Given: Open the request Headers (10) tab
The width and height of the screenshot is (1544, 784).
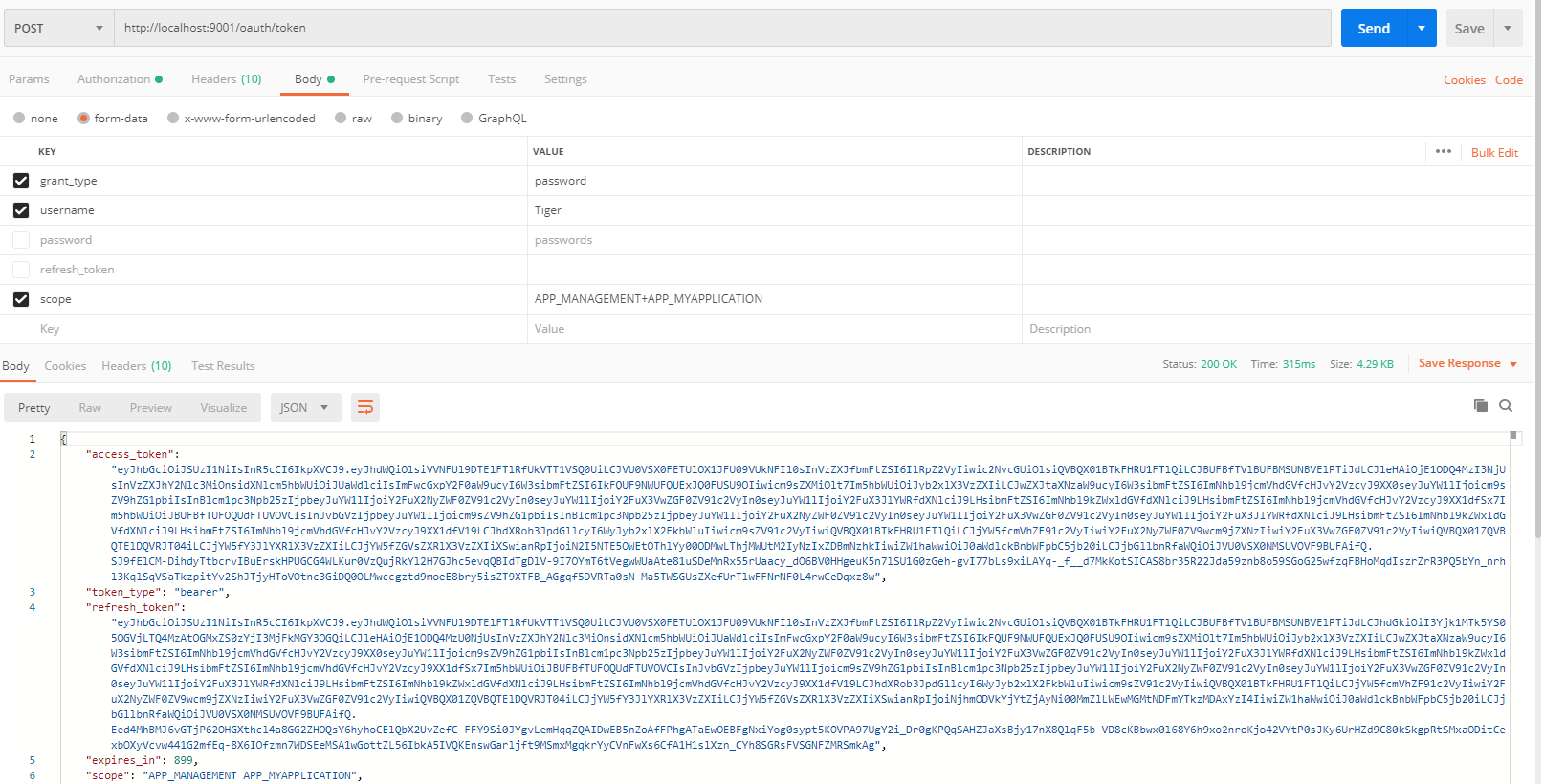Looking at the screenshot, I should [226, 79].
